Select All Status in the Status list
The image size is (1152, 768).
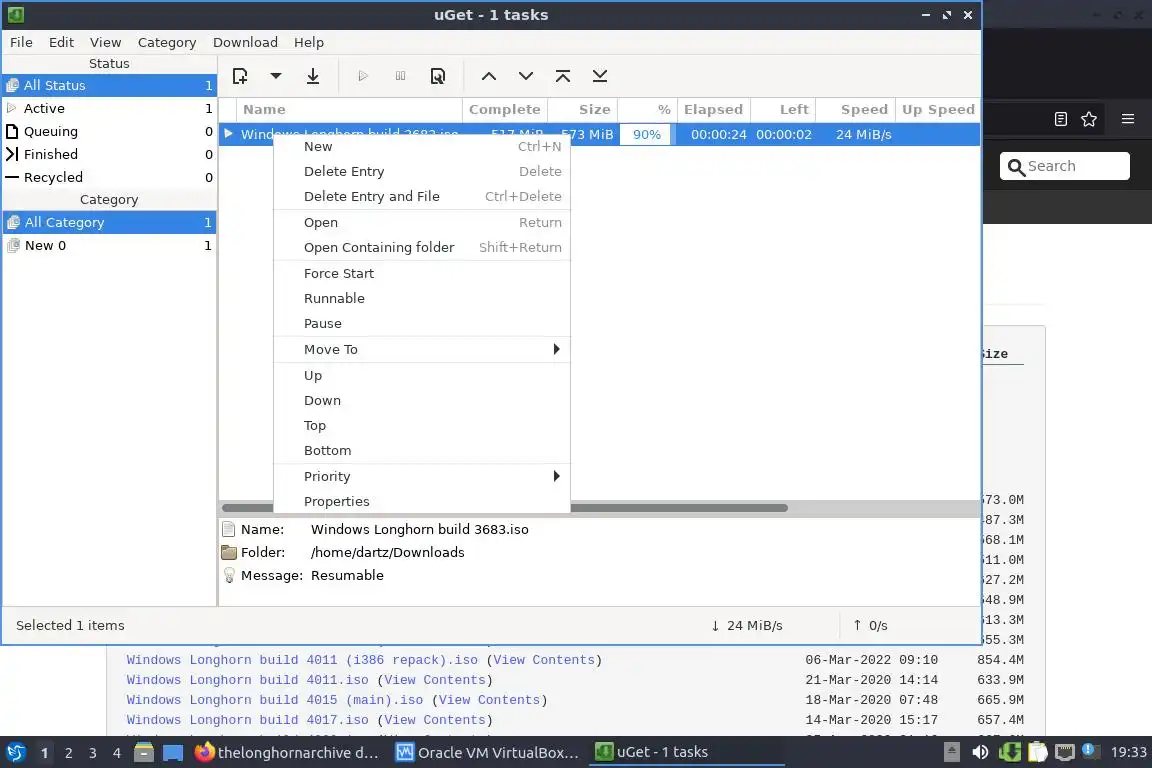click(109, 85)
